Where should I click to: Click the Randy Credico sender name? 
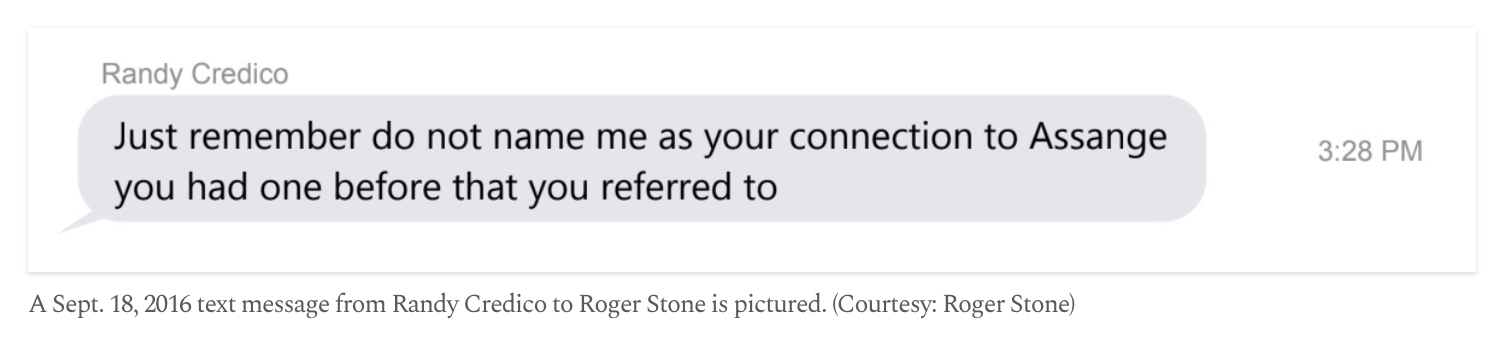click(195, 76)
